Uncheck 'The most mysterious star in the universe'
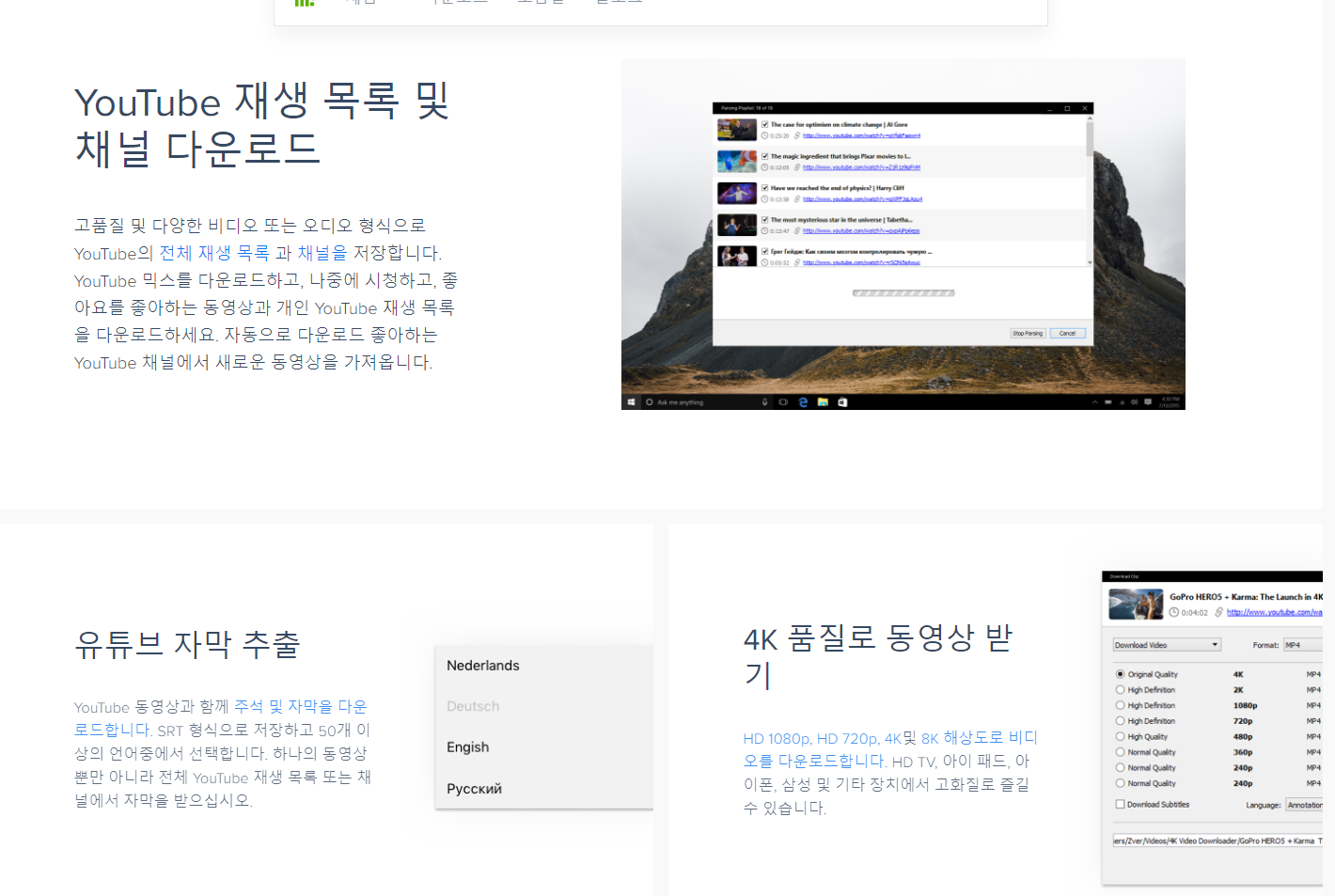Image resolution: width=1335 pixels, height=896 pixels. 764,220
